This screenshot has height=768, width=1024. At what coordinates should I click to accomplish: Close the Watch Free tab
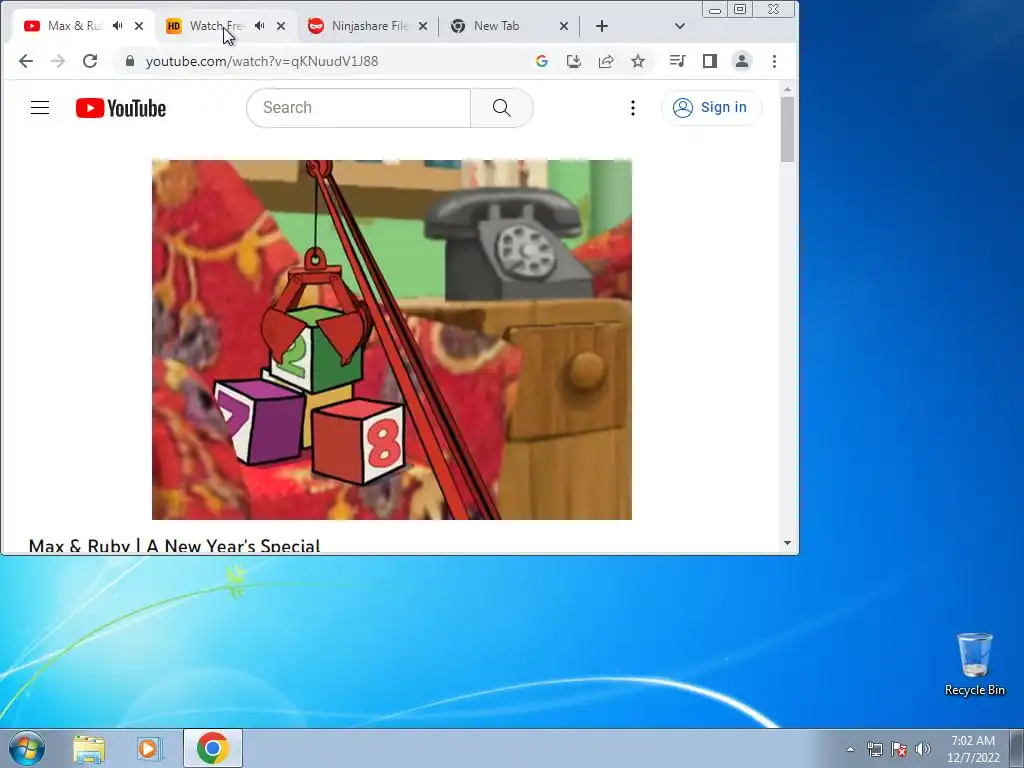[x=281, y=26]
